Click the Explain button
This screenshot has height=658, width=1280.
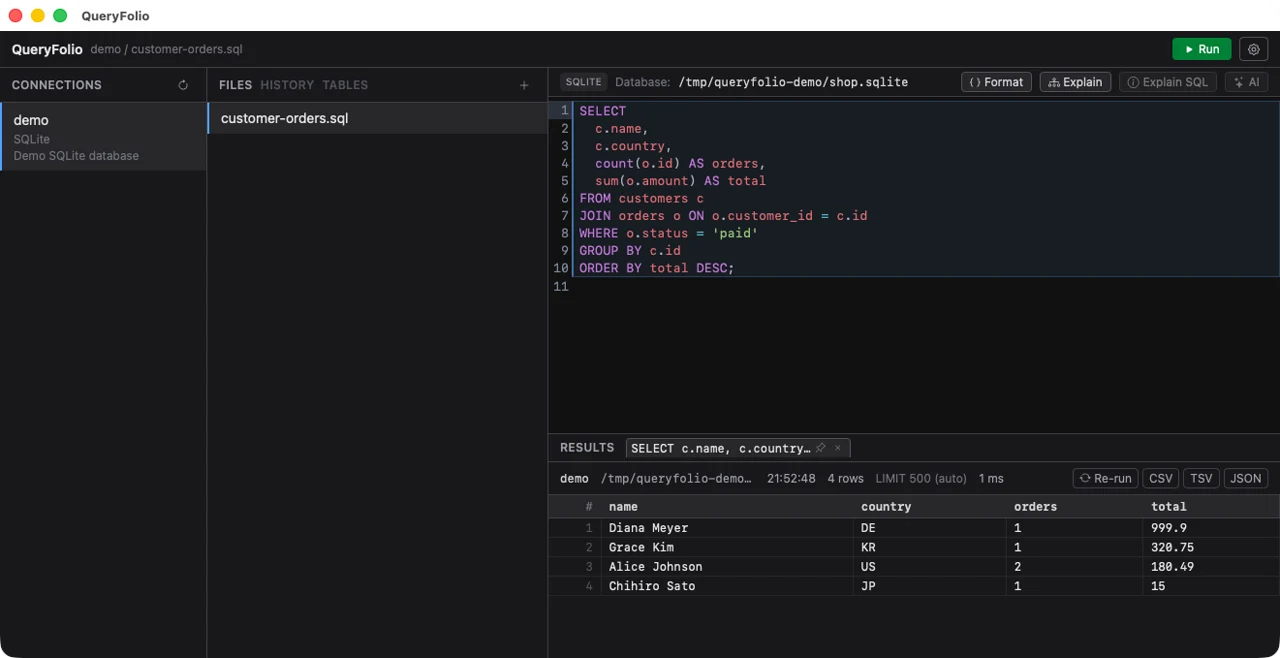click(1075, 82)
